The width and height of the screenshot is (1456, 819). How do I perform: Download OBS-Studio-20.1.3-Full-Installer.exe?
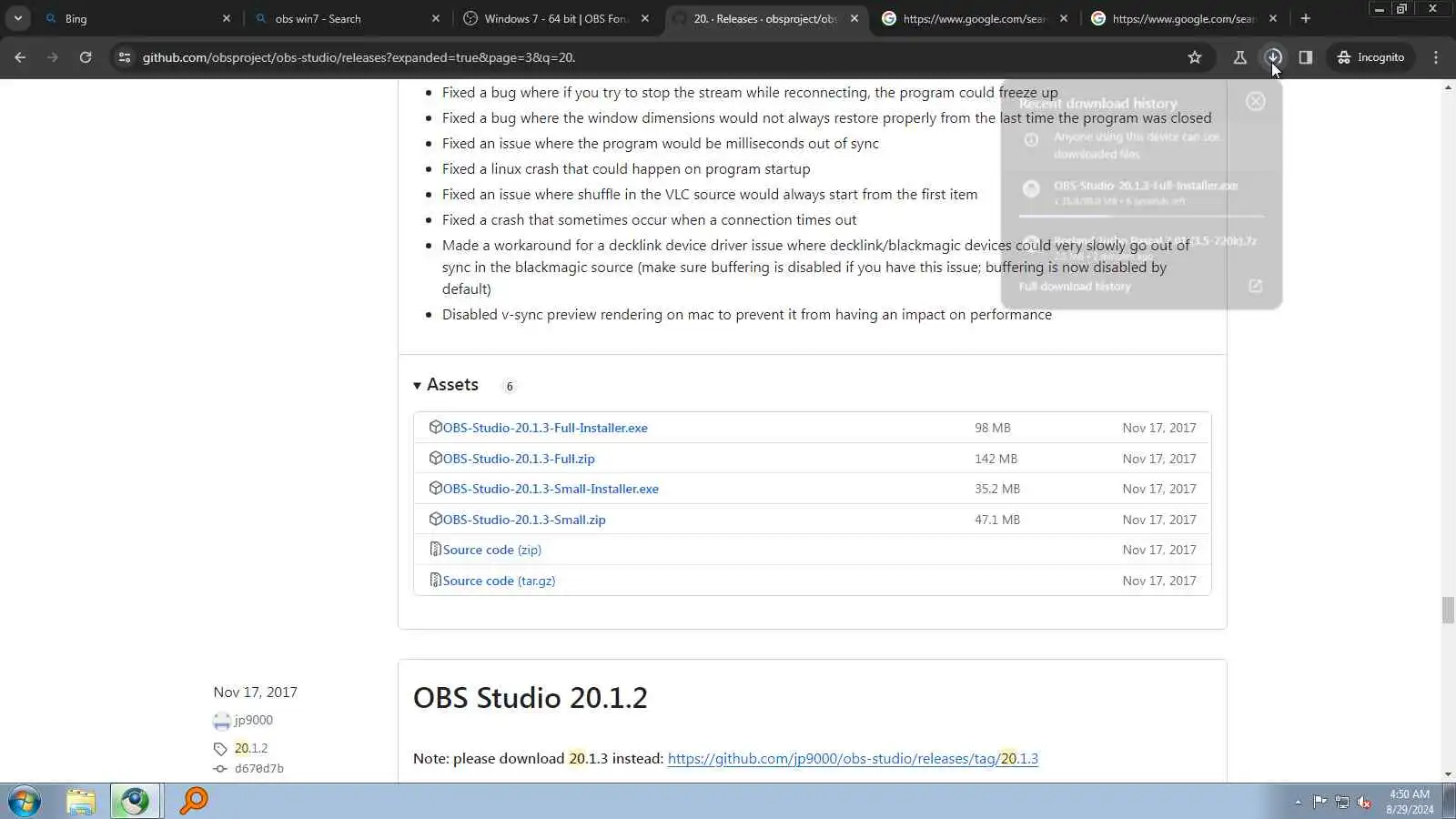point(545,428)
